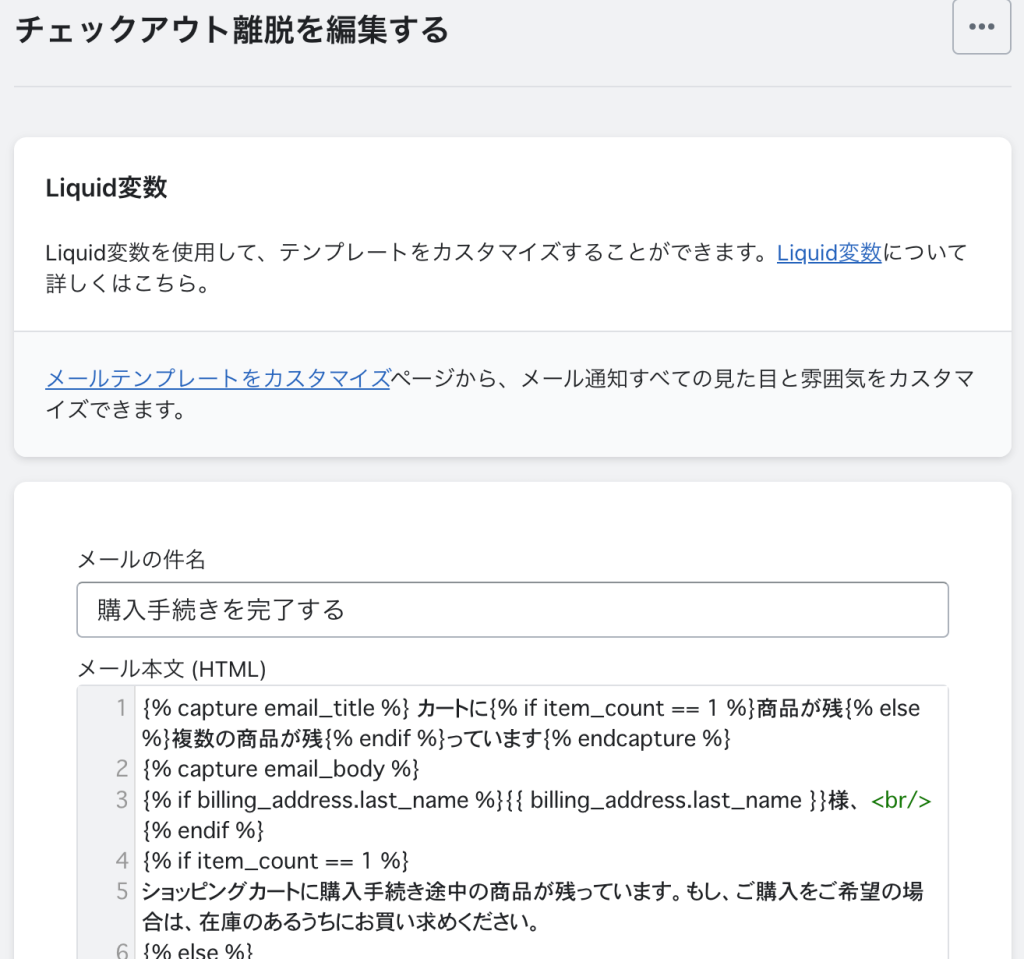This screenshot has height=959, width=1024.
Task: Open the more actions (…) menu
Action: click(981, 27)
